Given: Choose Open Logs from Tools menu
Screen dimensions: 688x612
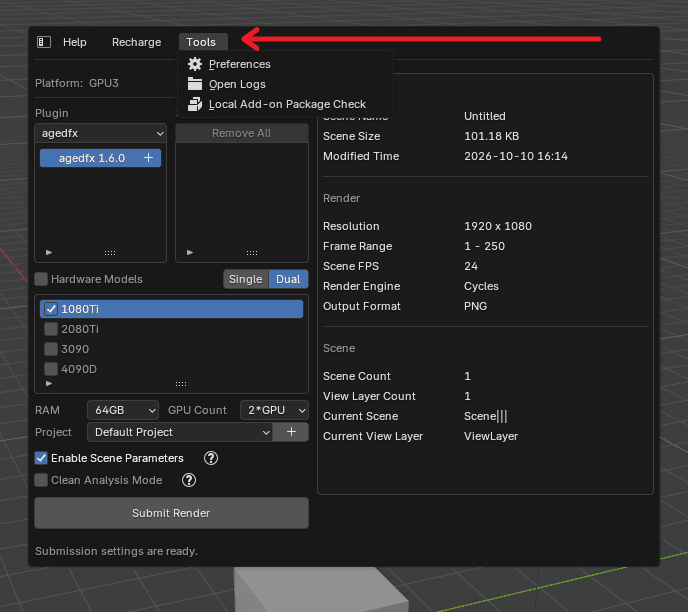Looking at the screenshot, I should 285,84.
